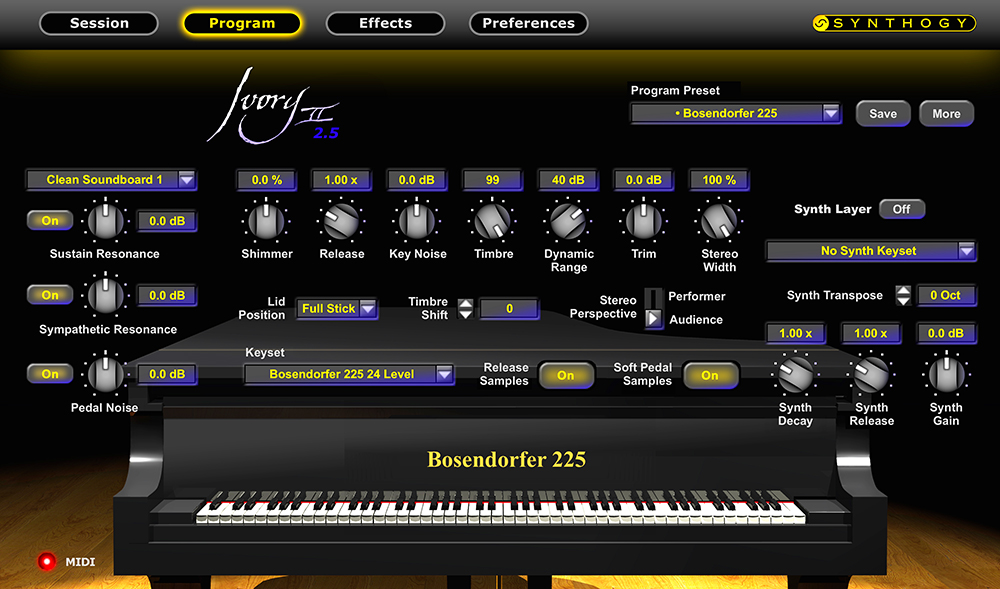1000x589 pixels.
Task: Open the Session tab
Action: pyautogui.click(x=98, y=23)
